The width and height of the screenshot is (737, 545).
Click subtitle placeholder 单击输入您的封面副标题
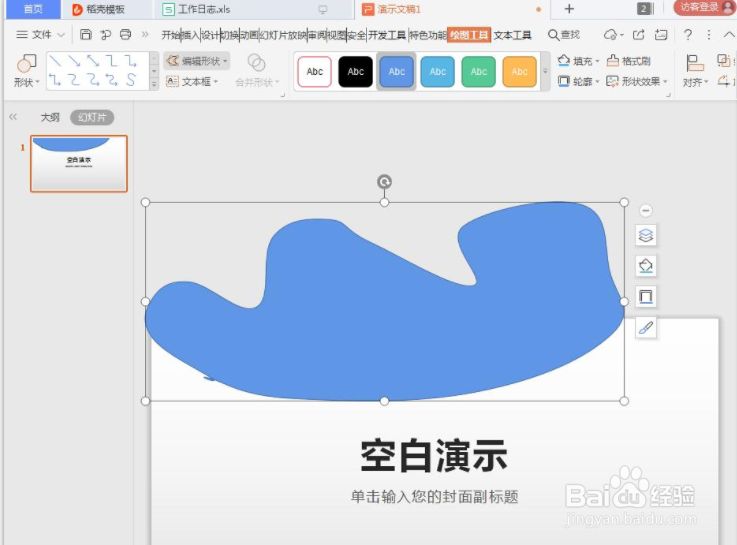pyautogui.click(x=435, y=497)
